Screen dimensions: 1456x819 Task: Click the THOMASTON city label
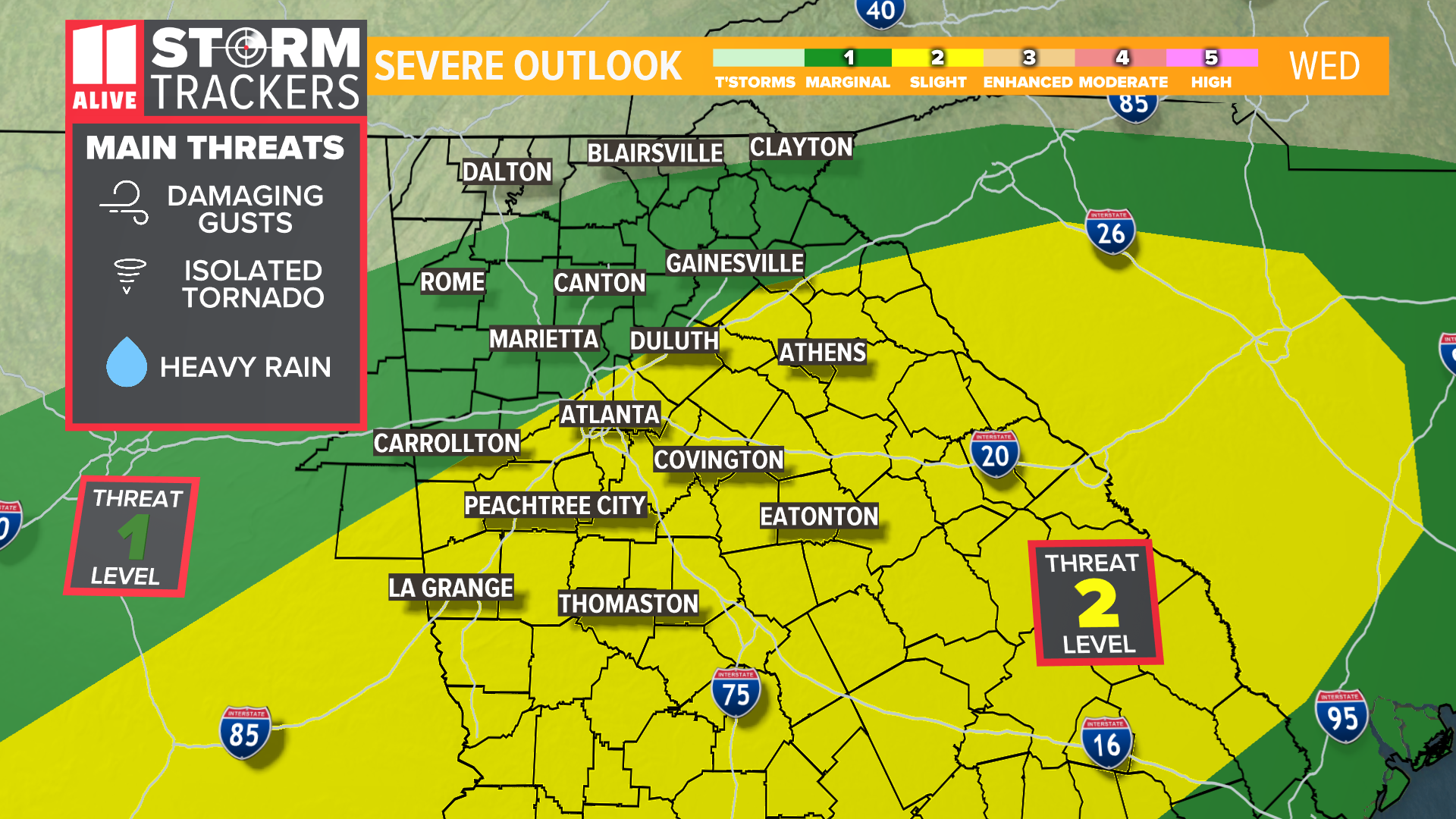(x=629, y=604)
